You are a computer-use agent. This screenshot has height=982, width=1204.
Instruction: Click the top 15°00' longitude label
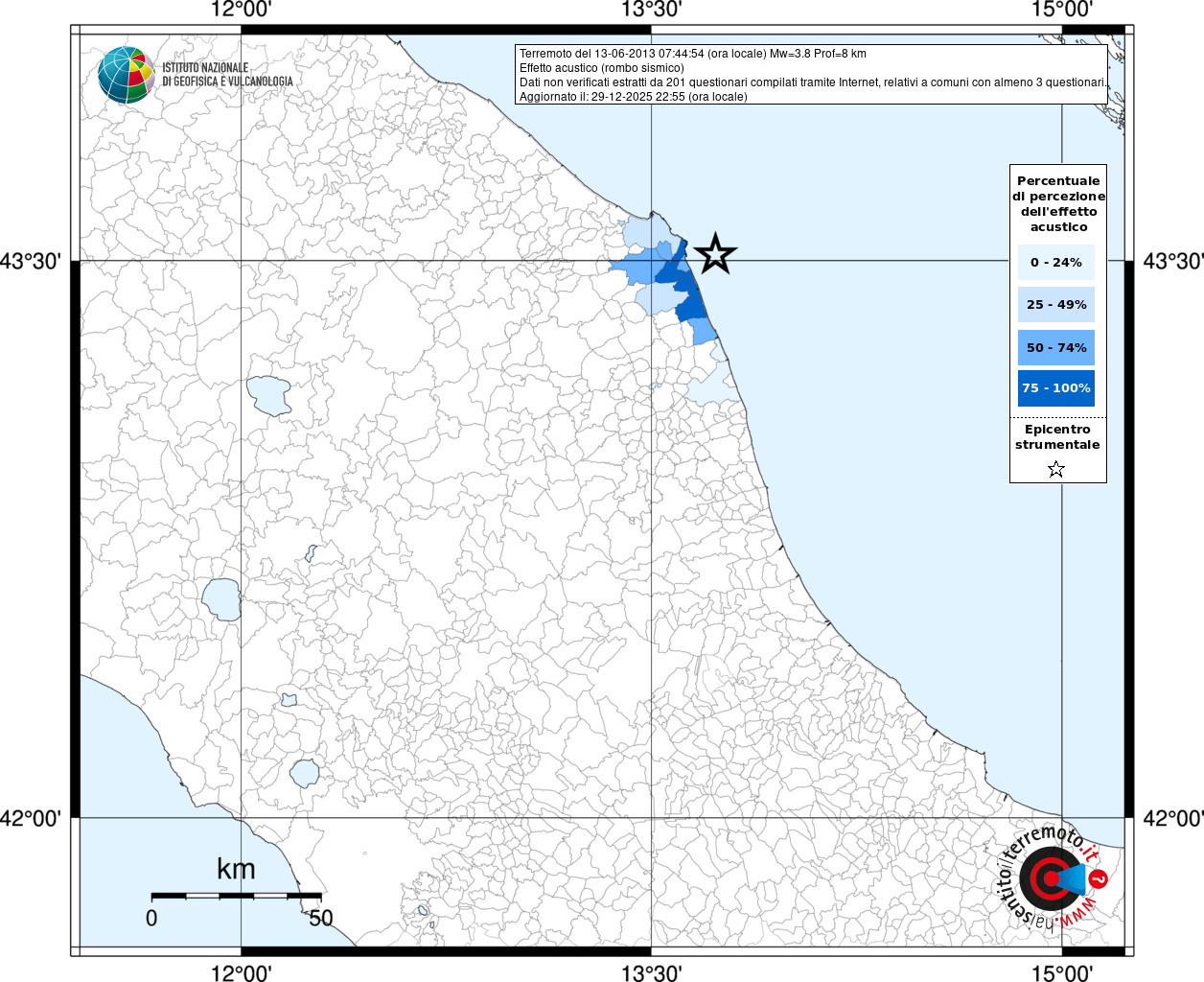(x=1062, y=10)
